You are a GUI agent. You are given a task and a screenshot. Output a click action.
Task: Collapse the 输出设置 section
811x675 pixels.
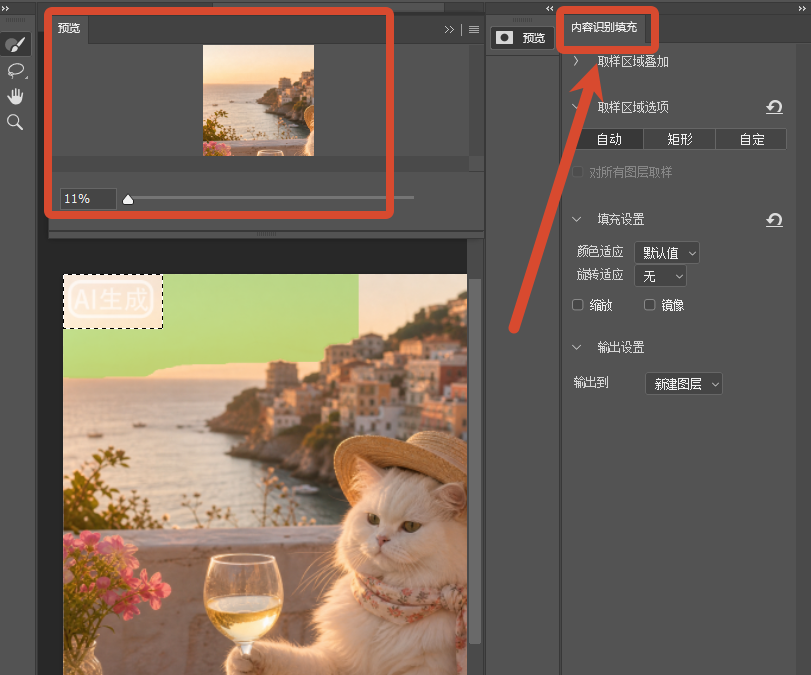(x=577, y=347)
